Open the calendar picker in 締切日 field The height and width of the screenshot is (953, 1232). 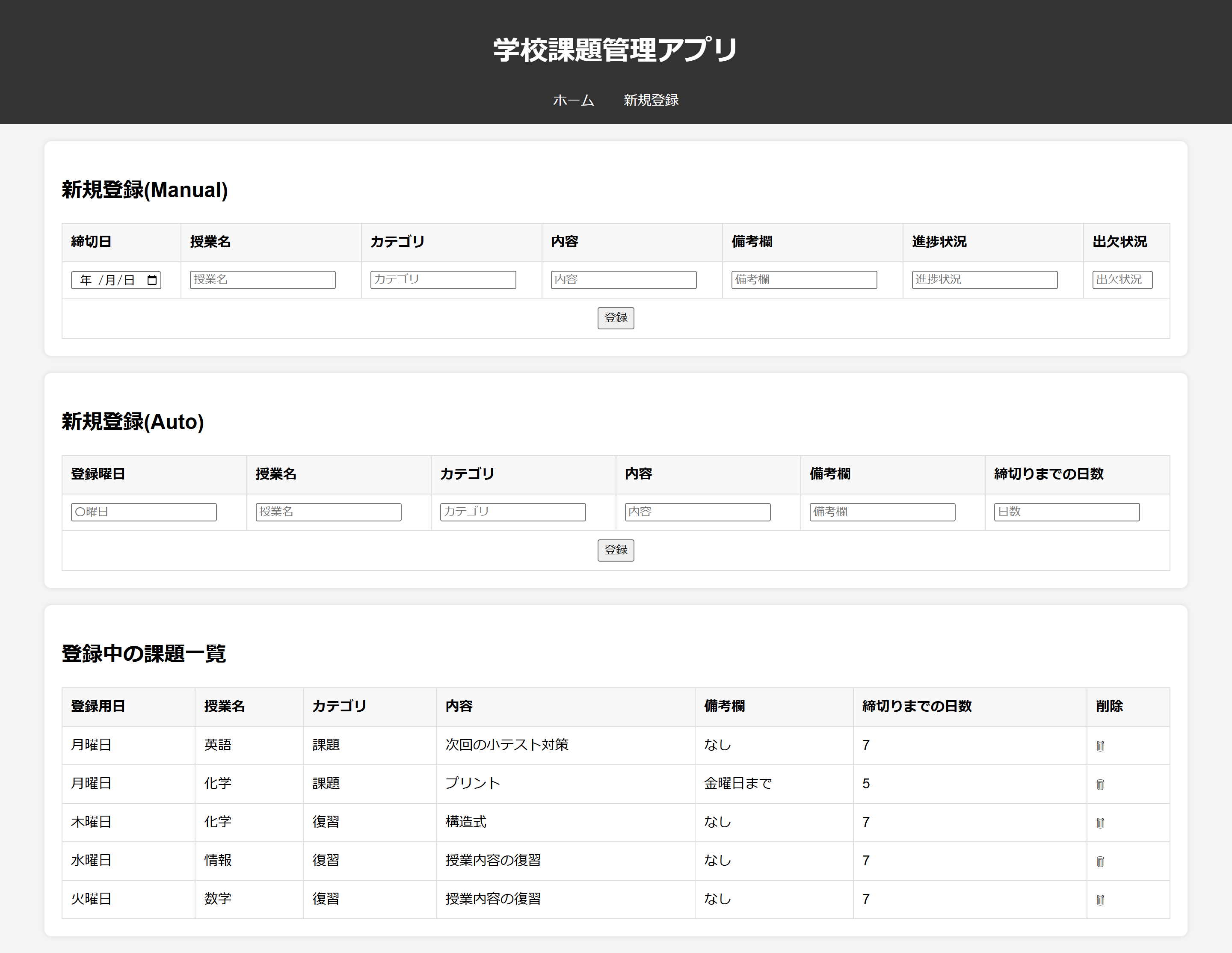(x=152, y=280)
